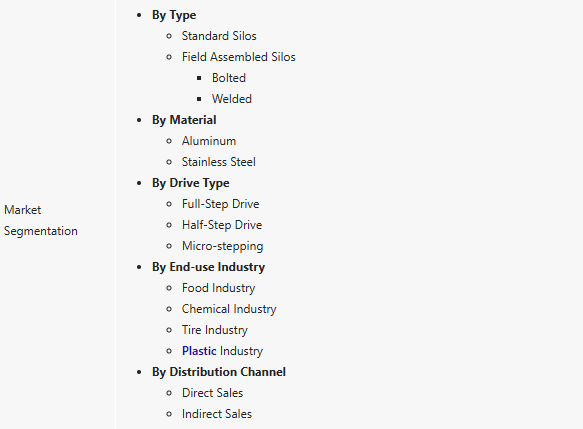Click Chemical Industry entry

pos(229,309)
